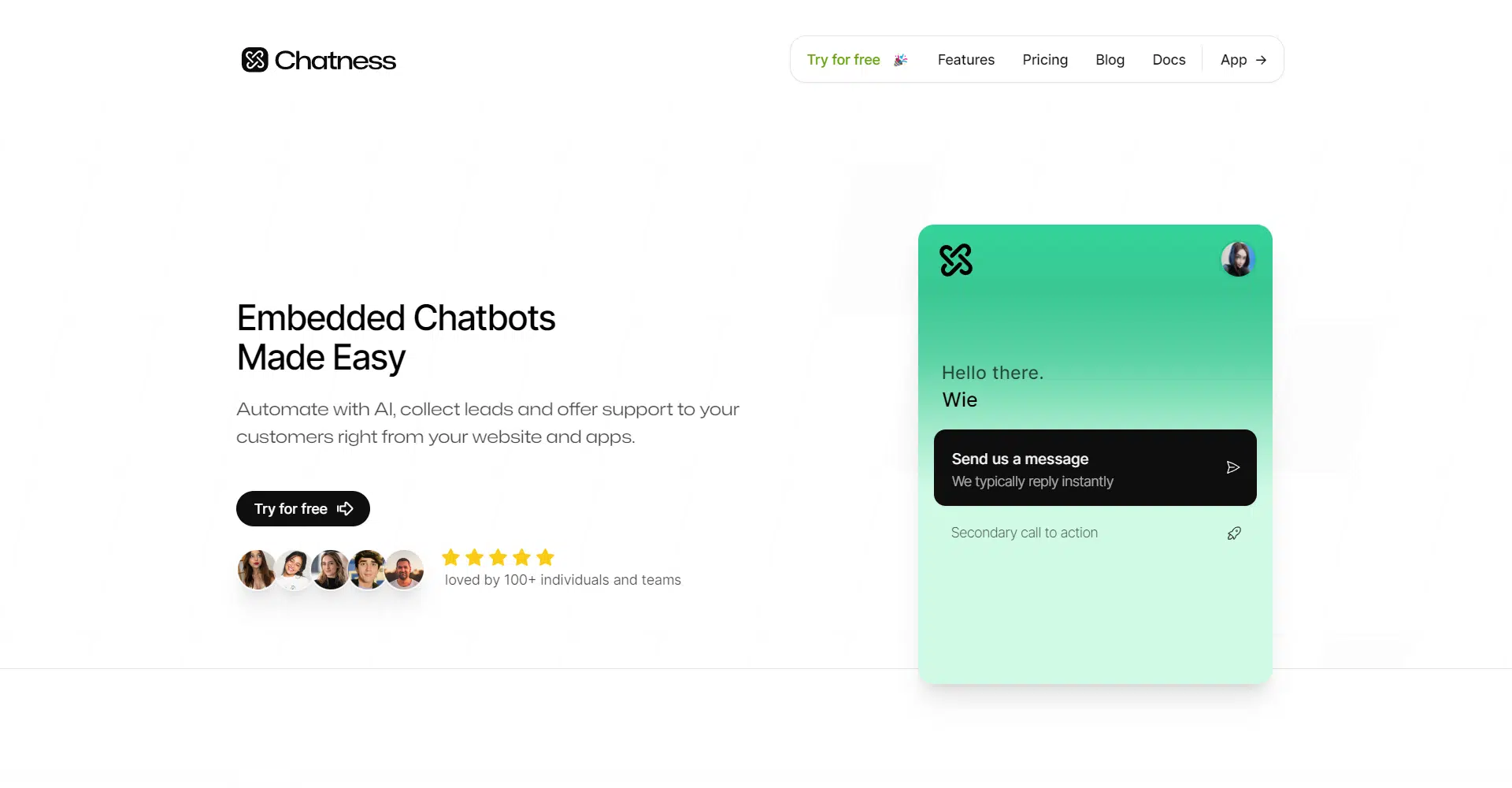Click the App arrow icon

pos(1261,60)
